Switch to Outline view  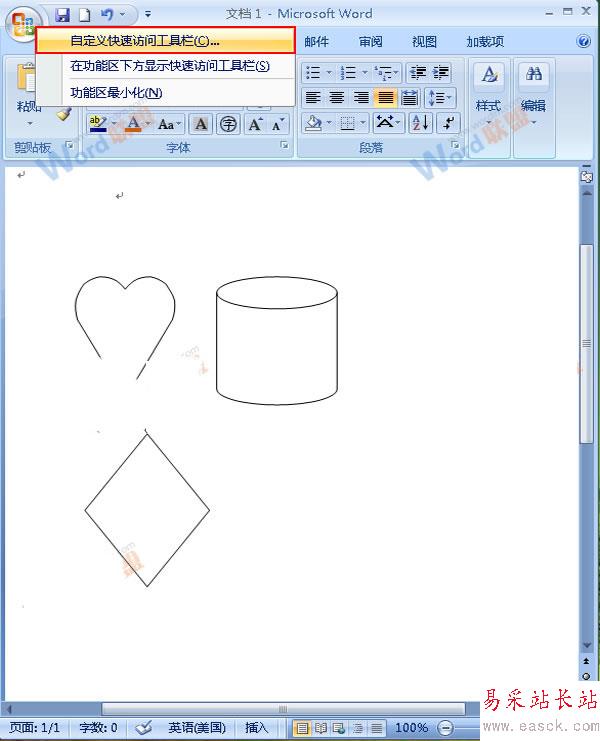click(x=358, y=728)
